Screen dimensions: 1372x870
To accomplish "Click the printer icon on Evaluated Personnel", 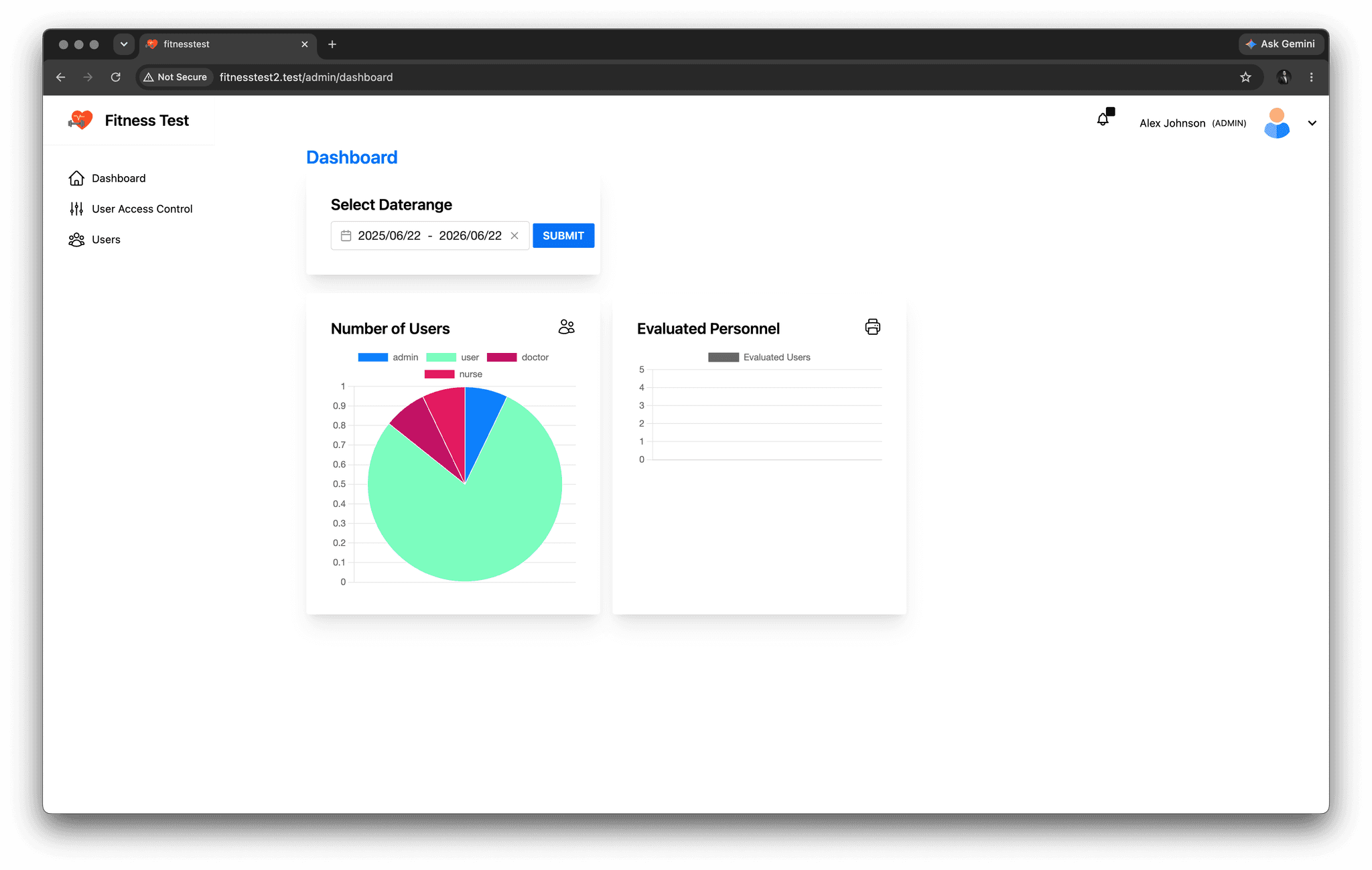I will [x=872, y=327].
